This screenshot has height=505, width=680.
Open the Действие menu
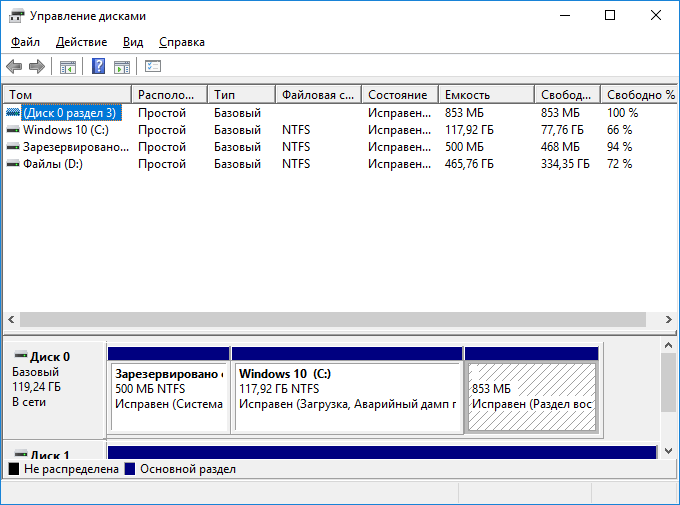point(81,42)
